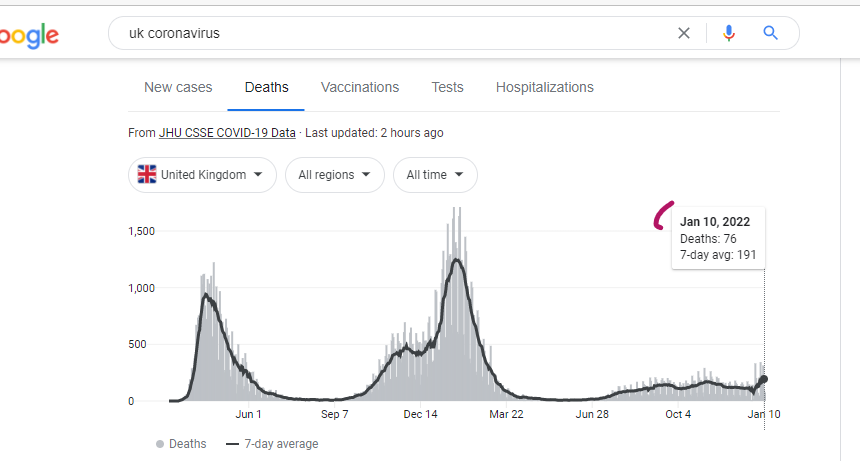The width and height of the screenshot is (860, 461).
Task: Open the Tests tab
Action: pyautogui.click(x=447, y=87)
